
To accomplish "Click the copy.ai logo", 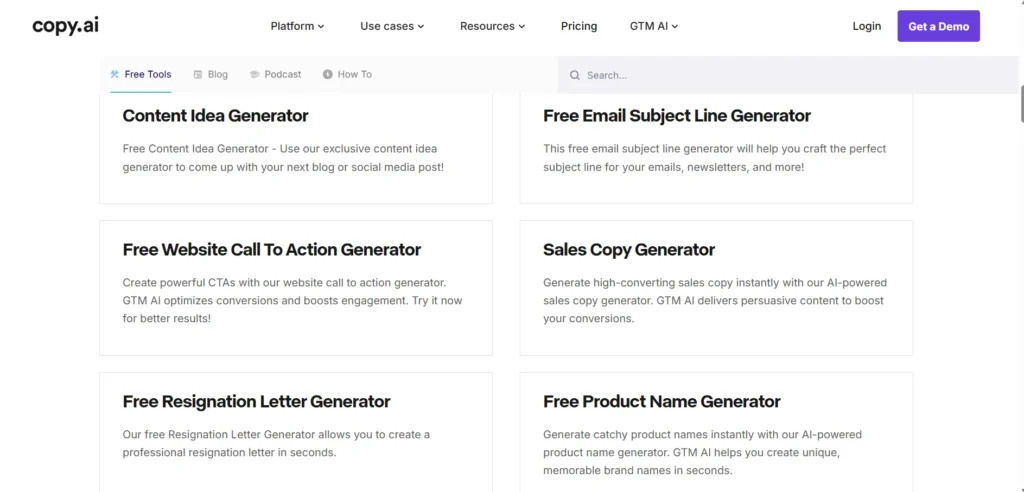I will click(65, 26).
